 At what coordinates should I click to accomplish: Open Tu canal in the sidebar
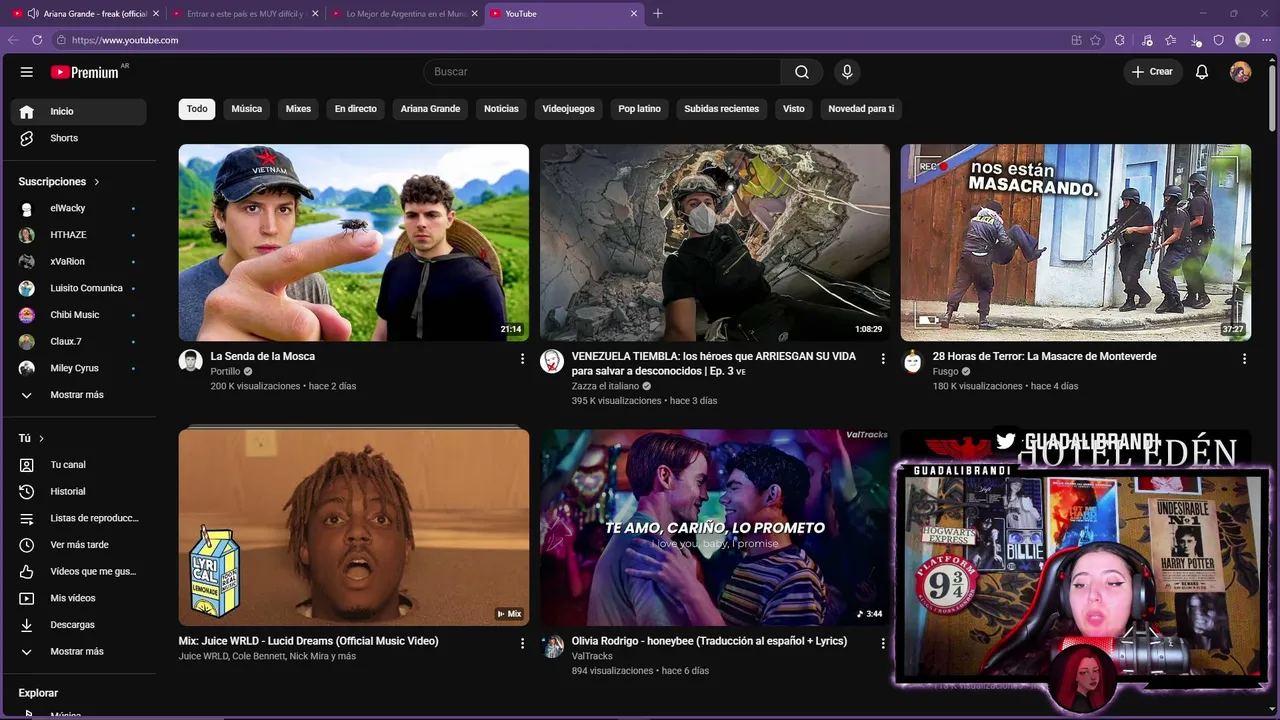79,465
